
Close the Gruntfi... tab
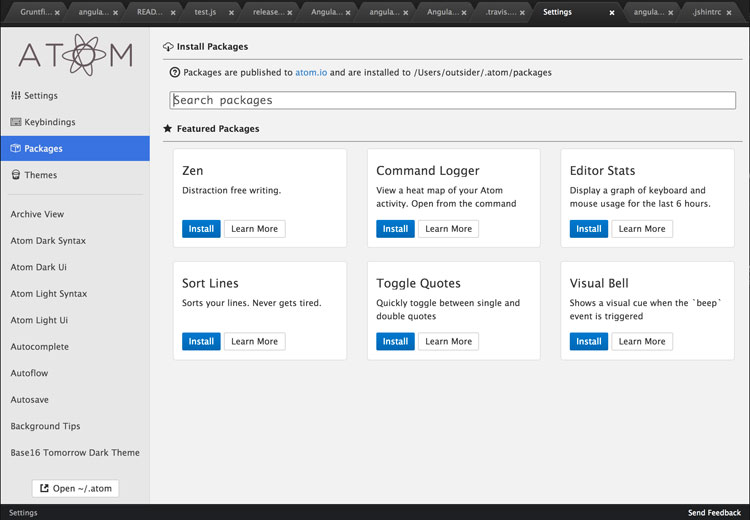pyautogui.click(x=57, y=13)
